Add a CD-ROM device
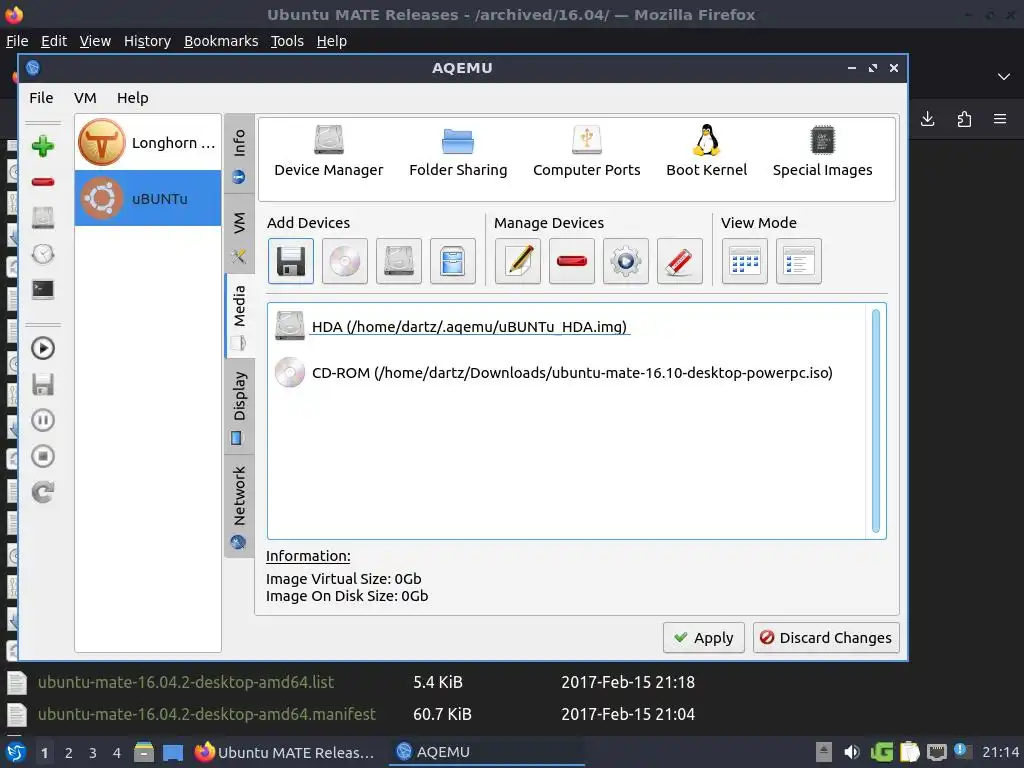The width and height of the screenshot is (1024, 768). pyautogui.click(x=345, y=261)
